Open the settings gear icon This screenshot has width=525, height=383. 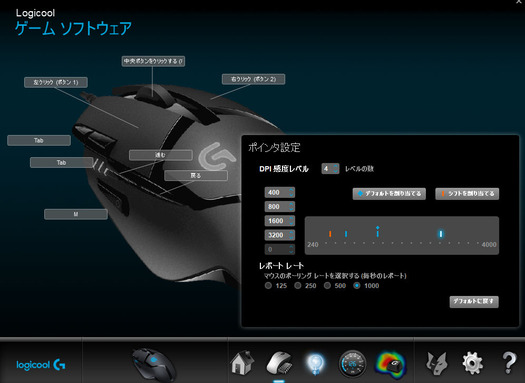[472, 363]
